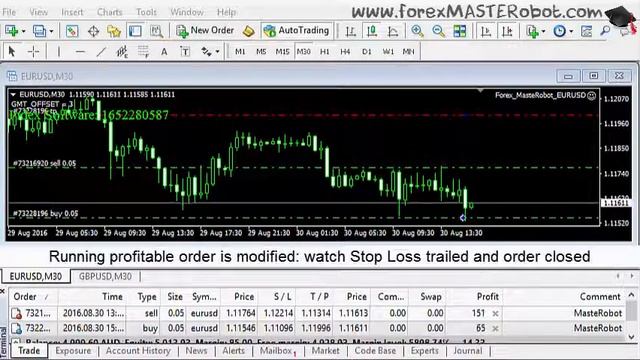The image size is (640, 360).
Task: Expand the Periods dropdown arrow
Action: (571, 31)
